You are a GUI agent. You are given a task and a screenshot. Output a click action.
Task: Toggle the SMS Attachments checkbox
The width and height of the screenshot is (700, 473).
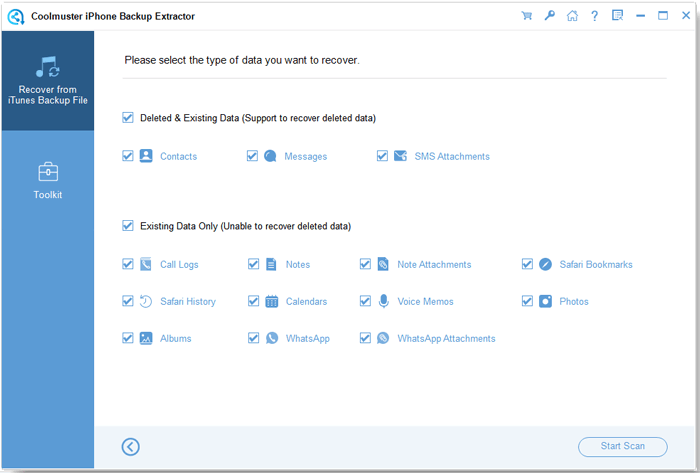pos(382,156)
